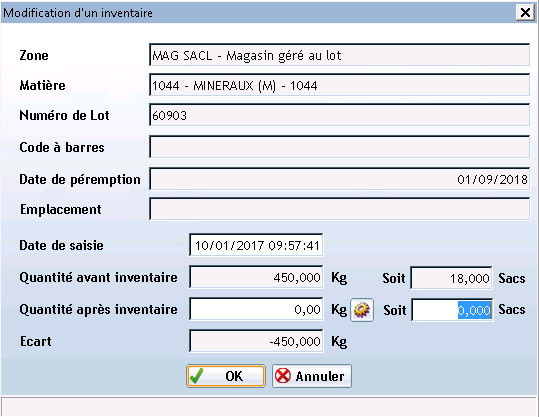This screenshot has height=417, width=539.
Task: Select the Date de péremption field
Action: click(x=339, y=179)
